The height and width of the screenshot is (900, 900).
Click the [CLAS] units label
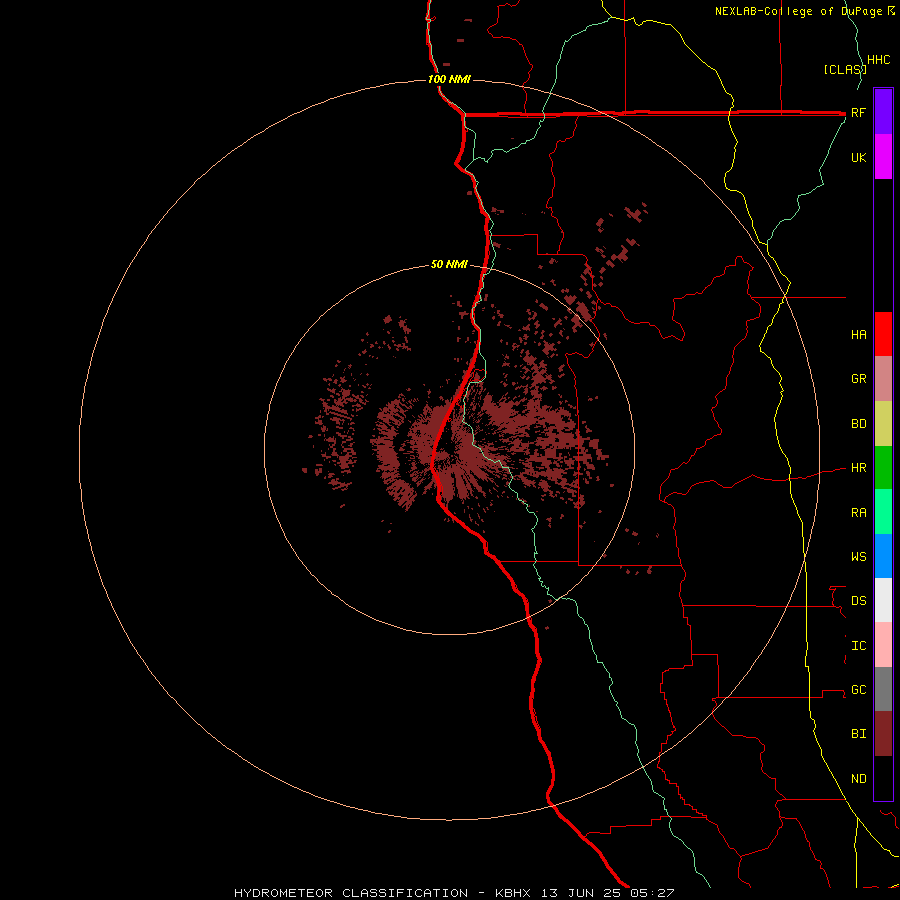(845, 69)
